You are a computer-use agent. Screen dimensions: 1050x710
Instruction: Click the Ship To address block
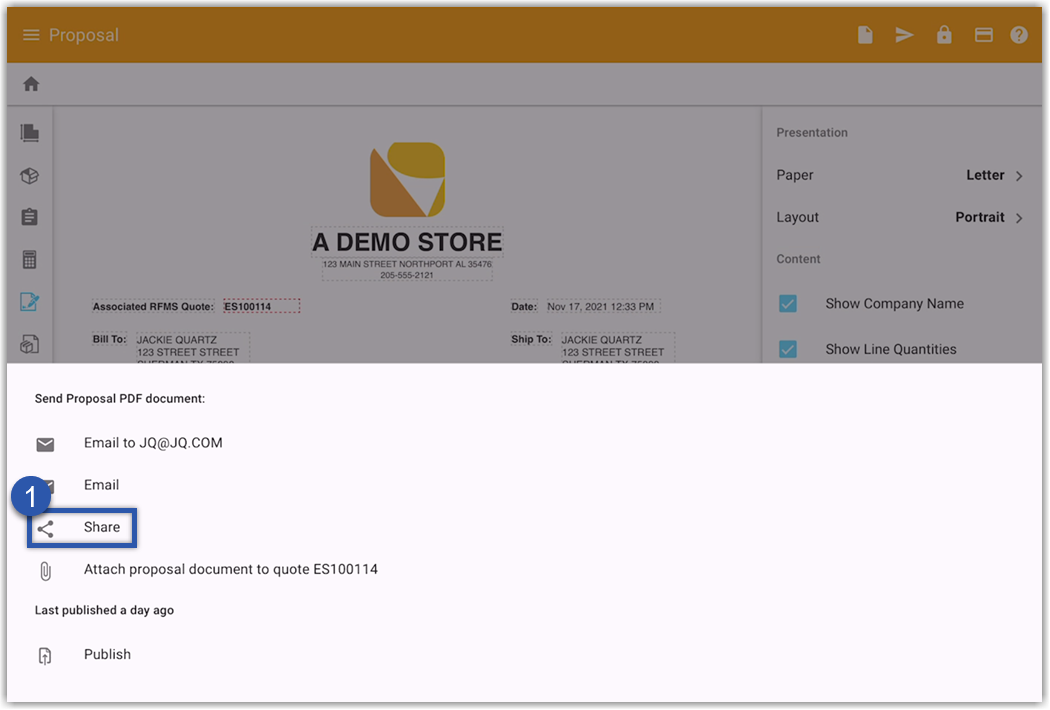pos(617,348)
